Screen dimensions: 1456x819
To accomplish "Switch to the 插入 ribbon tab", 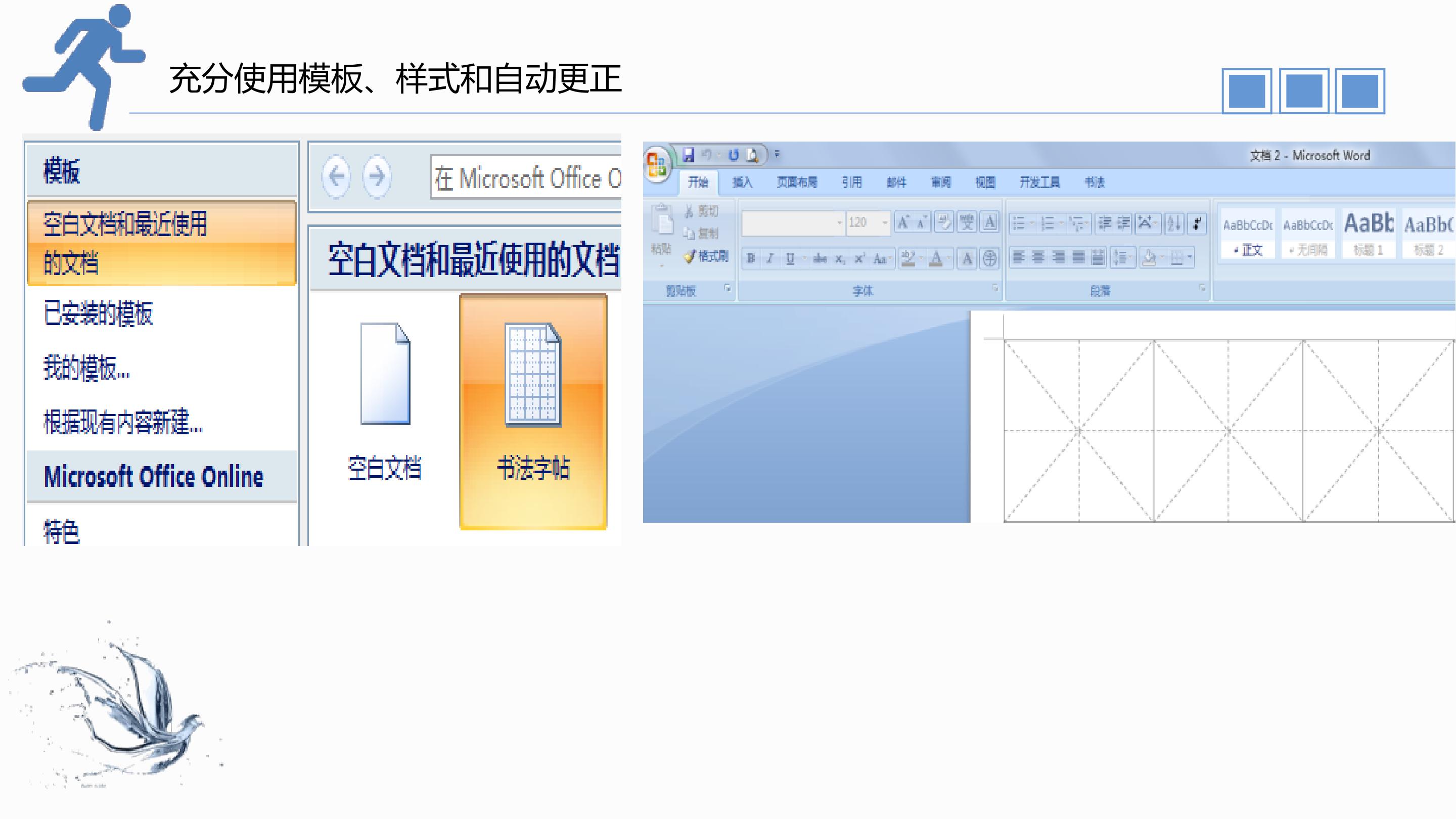I will point(742,182).
